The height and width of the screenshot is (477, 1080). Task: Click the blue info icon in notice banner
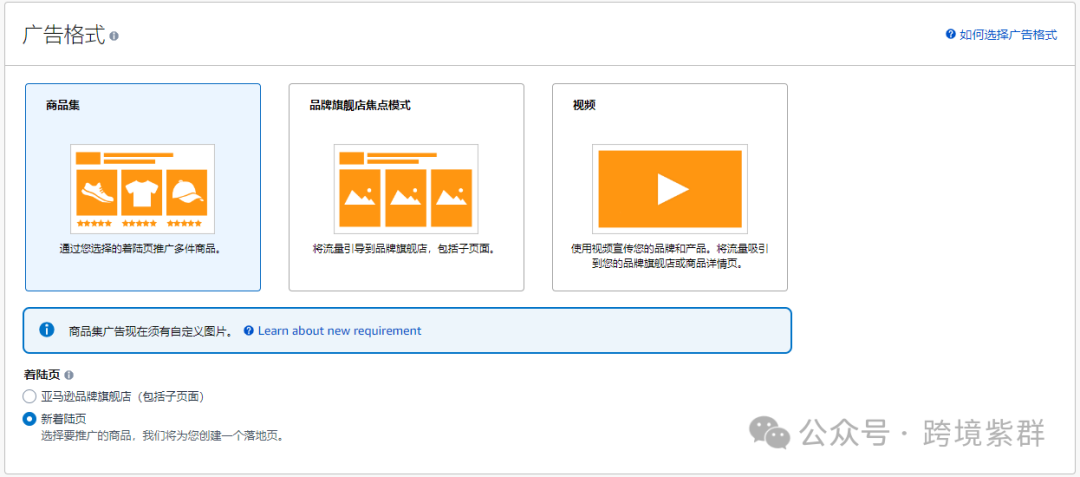[x=46, y=330]
